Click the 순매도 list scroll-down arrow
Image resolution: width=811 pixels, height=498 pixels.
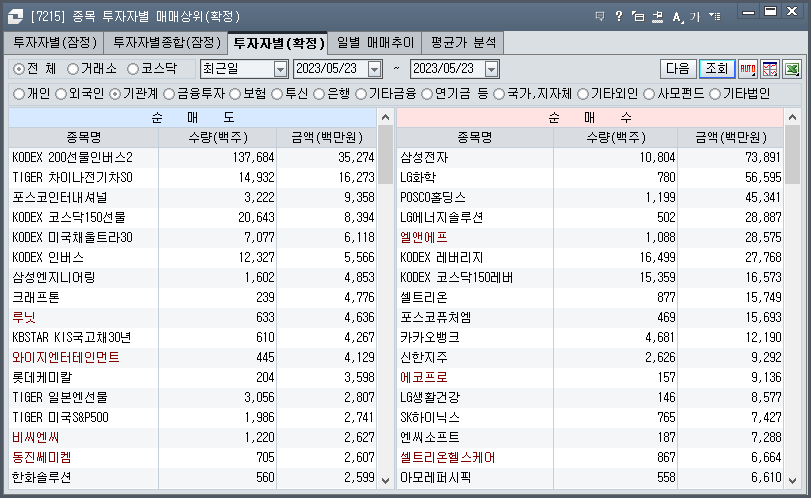point(385,480)
